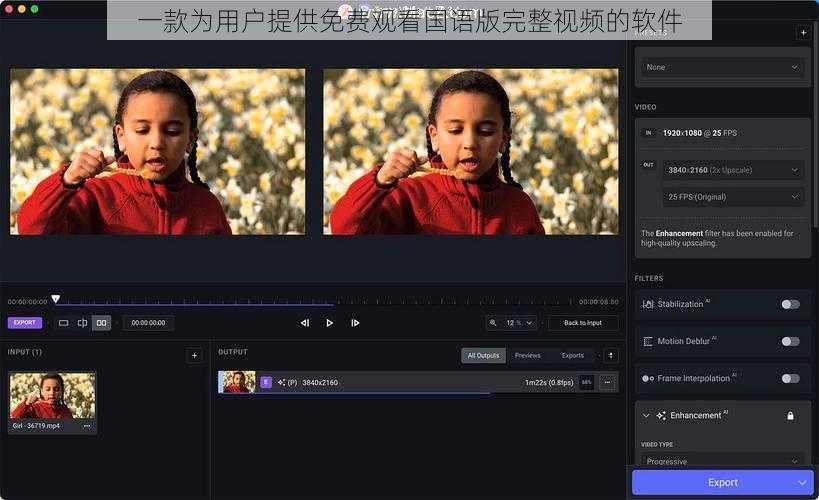Click the timeline playhead marker
The image size is (819, 500).
coord(55,299)
